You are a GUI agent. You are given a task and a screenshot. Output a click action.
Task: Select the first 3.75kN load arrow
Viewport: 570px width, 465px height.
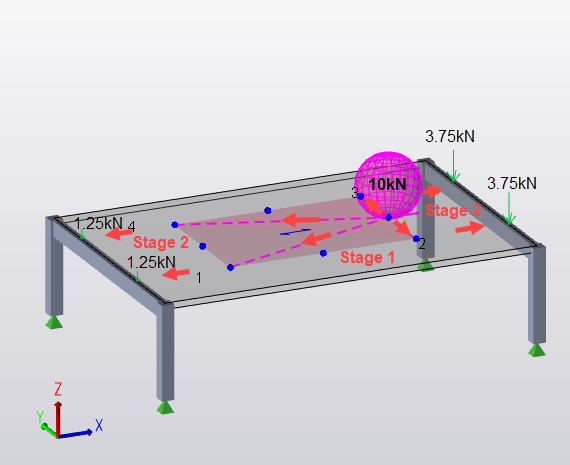453,166
